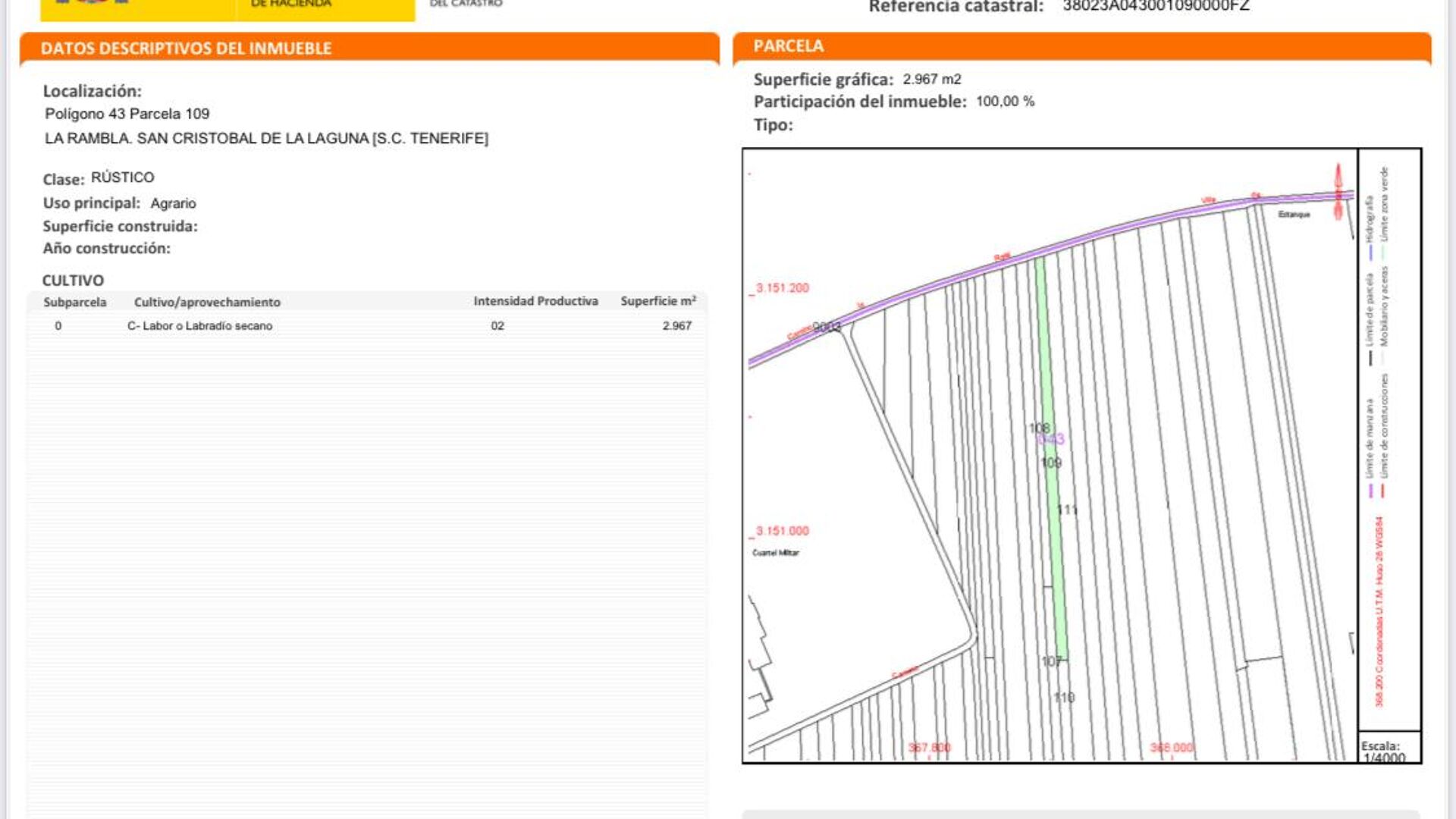1456x819 pixels.
Task: Click the purple Hidrografía legend line
Action: pos(1370,252)
